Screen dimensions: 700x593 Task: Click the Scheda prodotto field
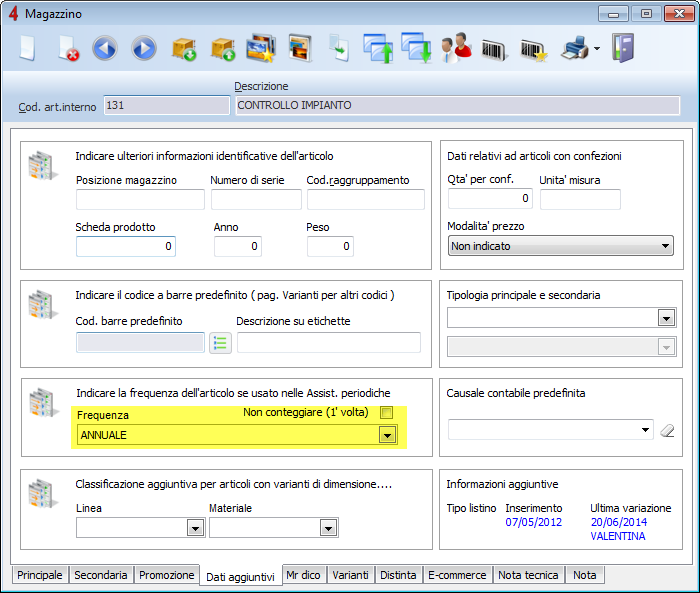[x=126, y=246]
